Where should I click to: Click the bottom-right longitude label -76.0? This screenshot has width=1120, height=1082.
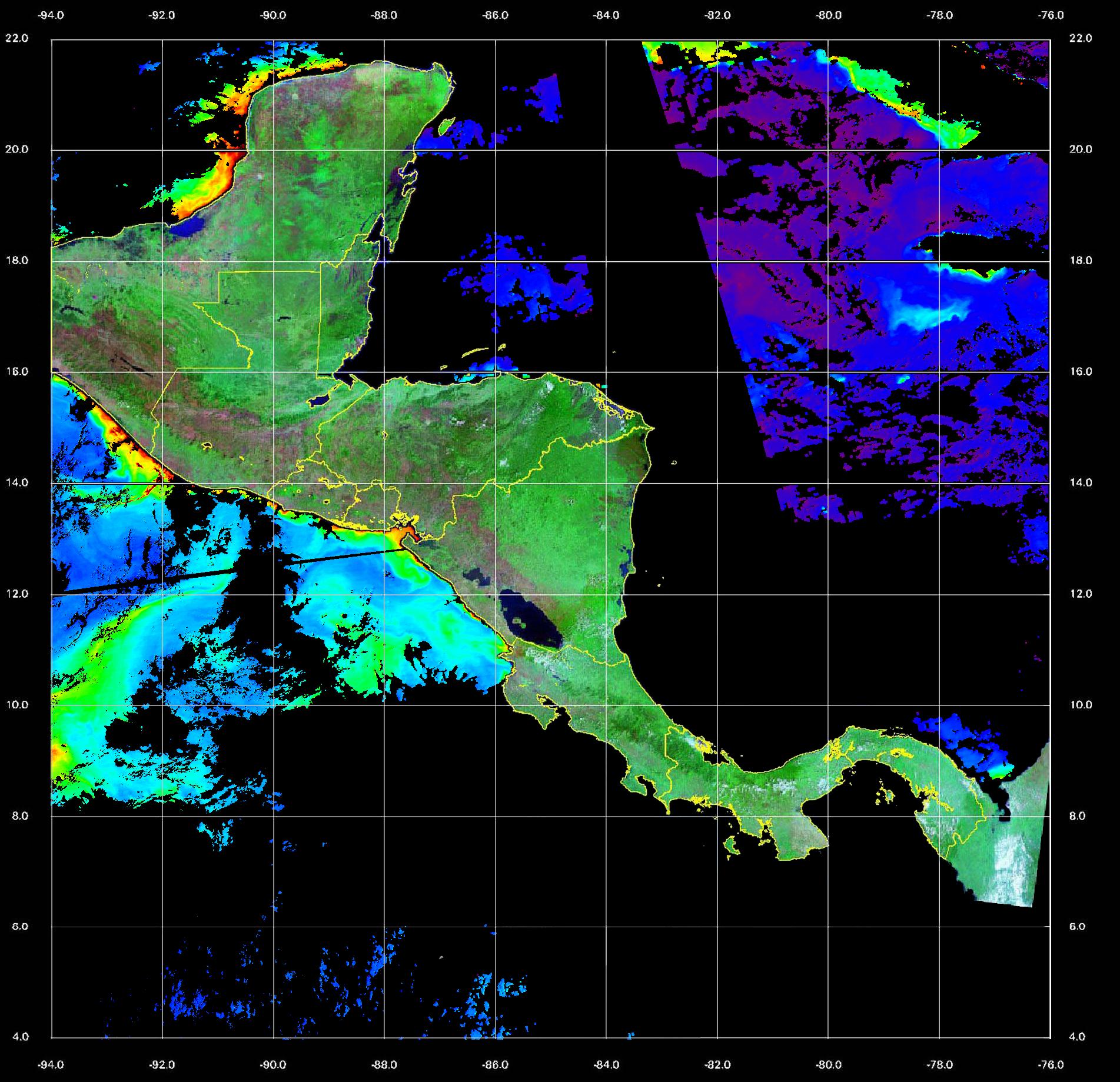1051,1064
